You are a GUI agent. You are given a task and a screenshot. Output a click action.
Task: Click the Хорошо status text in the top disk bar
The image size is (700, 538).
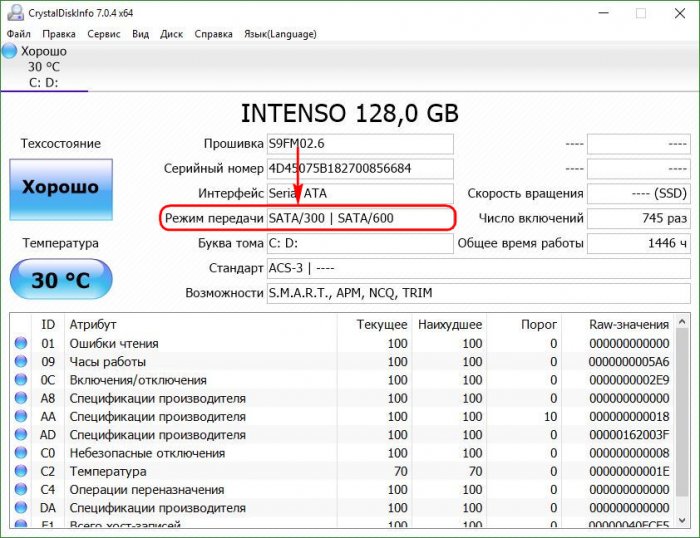[44, 51]
